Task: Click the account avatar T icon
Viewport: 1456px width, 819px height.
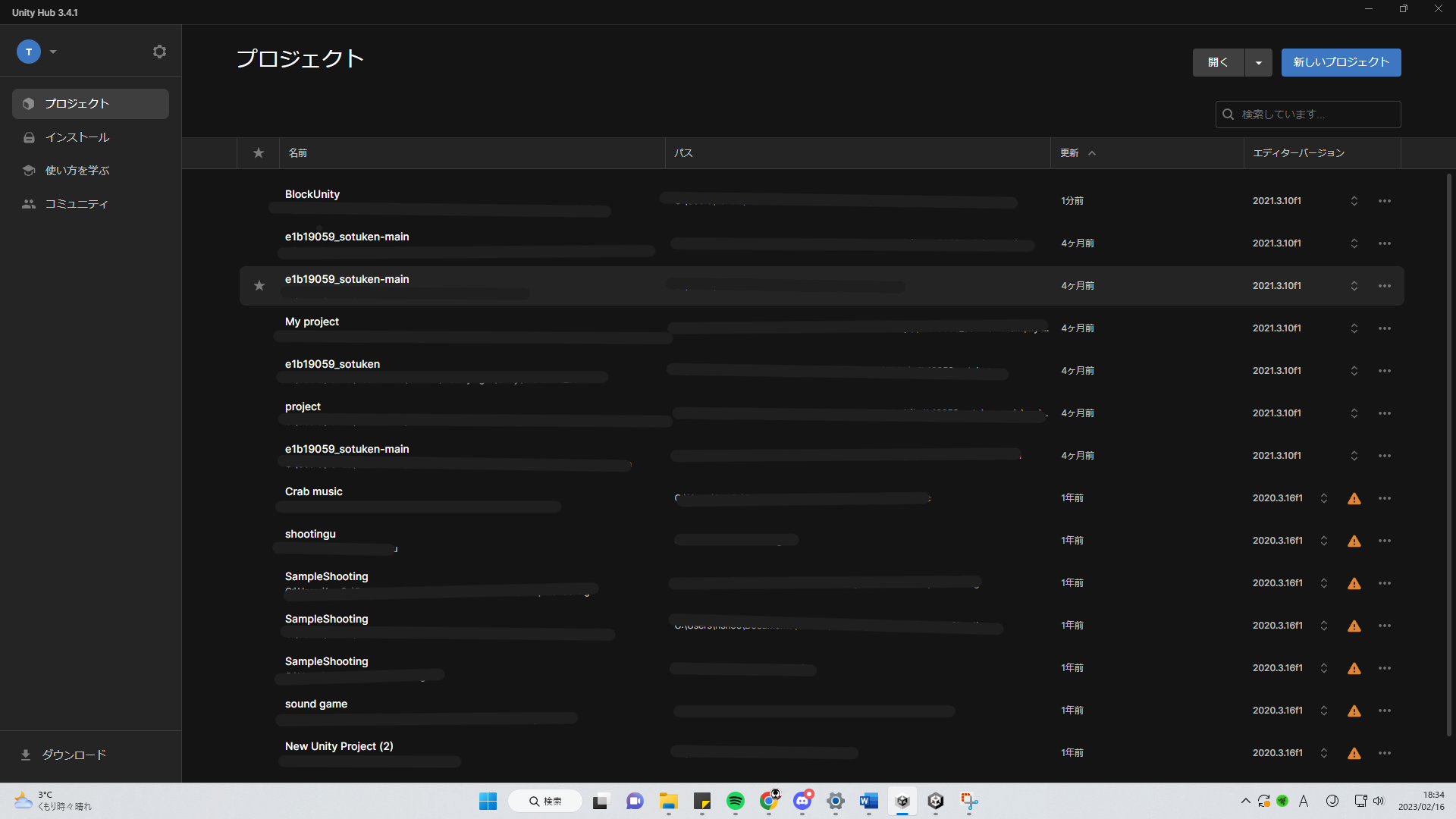Action: [x=29, y=52]
